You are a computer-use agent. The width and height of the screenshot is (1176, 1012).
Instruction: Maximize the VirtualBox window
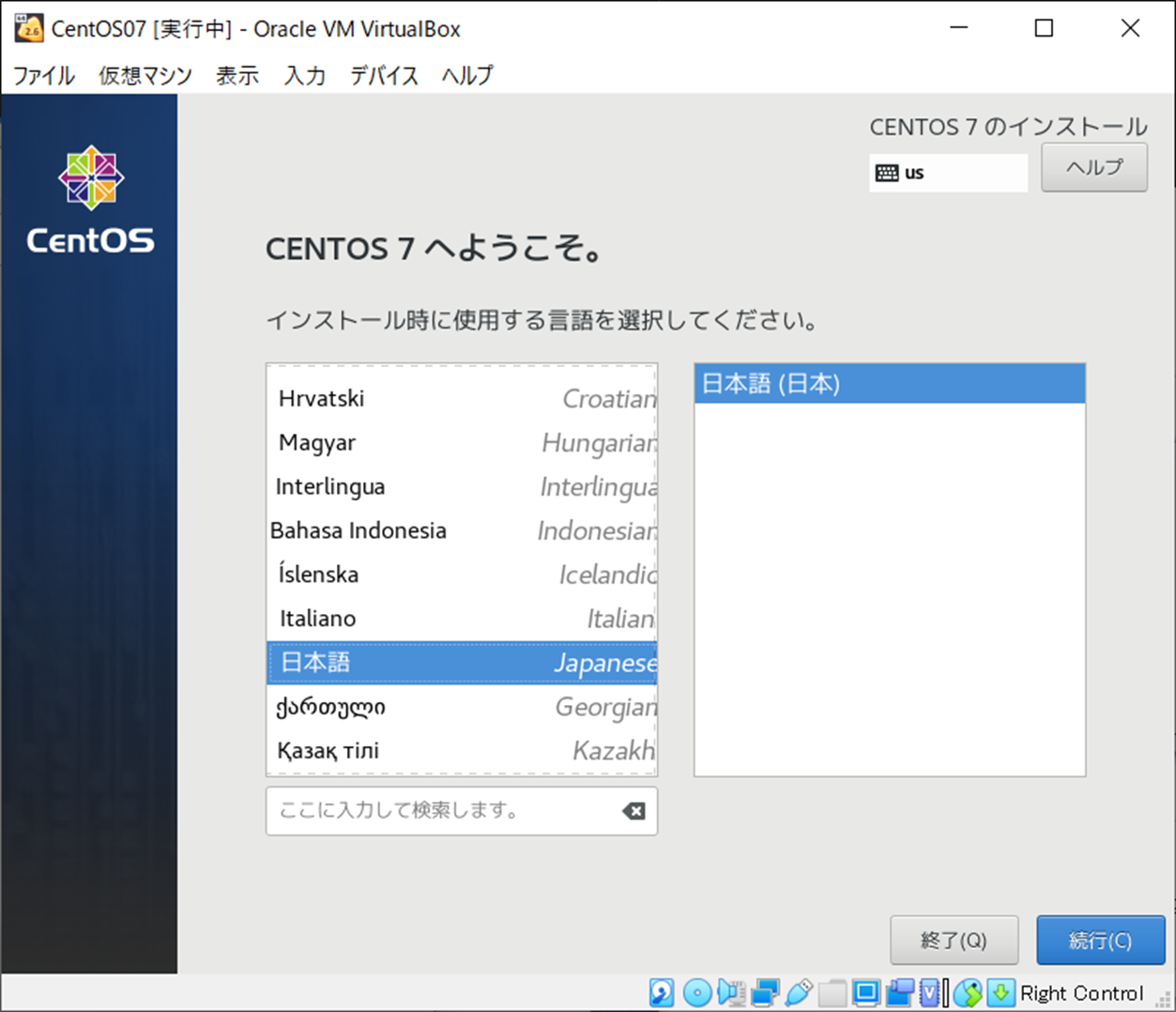1044,28
